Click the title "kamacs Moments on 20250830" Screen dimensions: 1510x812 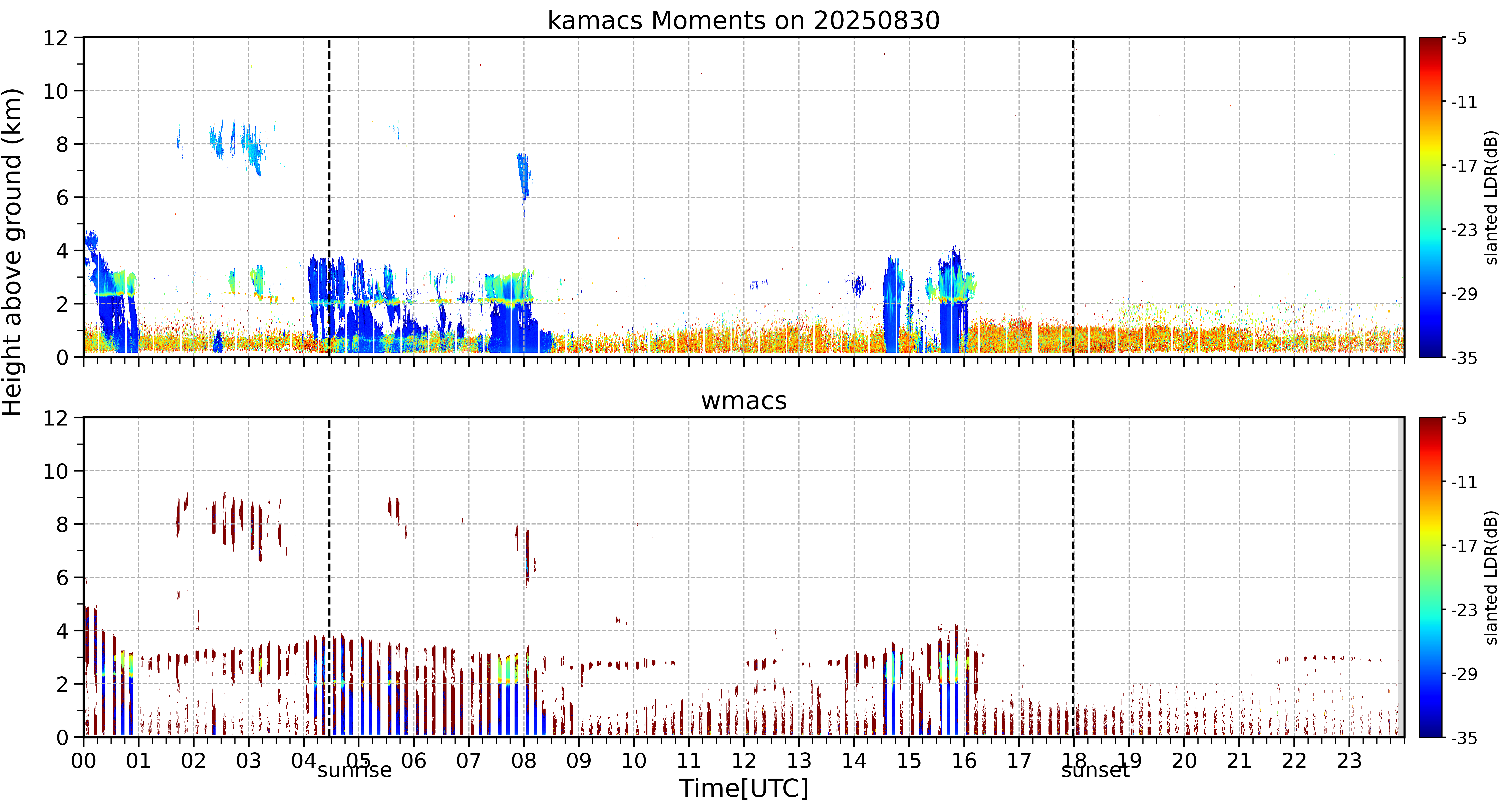pyautogui.click(x=743, y=20)
